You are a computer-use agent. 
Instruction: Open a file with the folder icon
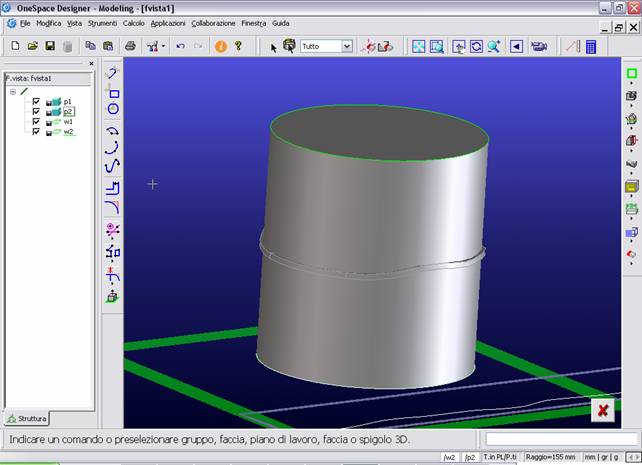pyautogui.click(x=33, y=46)
